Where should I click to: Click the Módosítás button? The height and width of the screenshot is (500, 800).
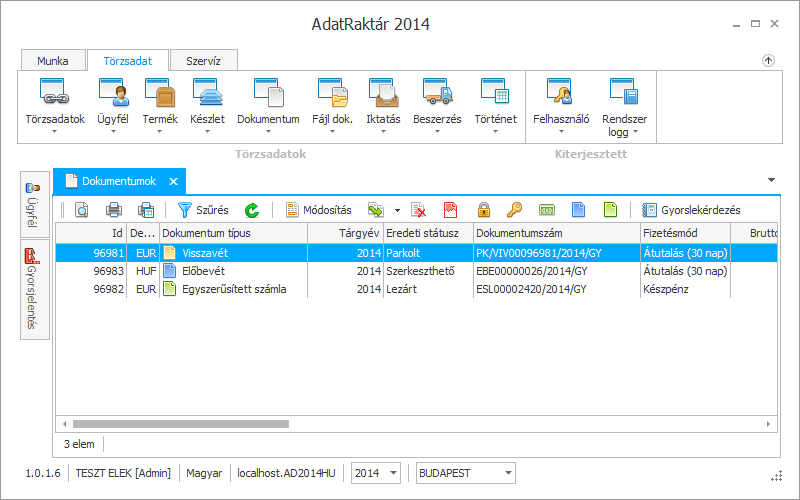tap(319, 210)
